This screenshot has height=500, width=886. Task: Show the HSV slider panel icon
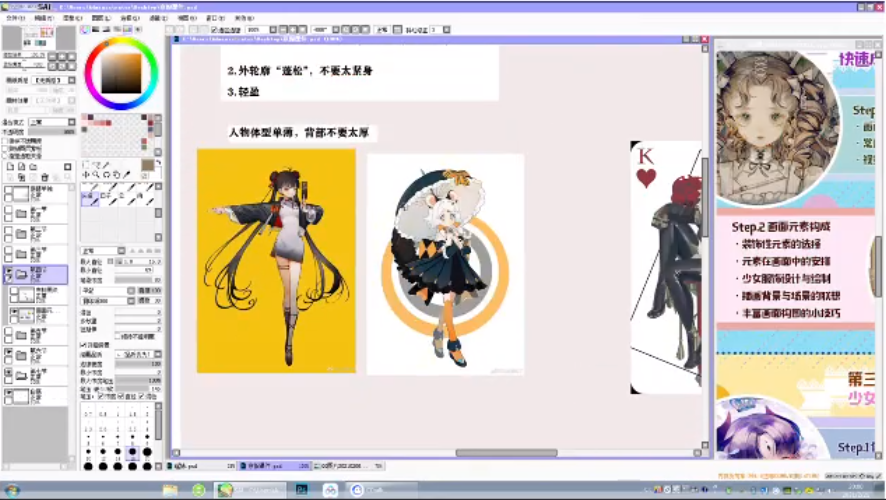tap(106, 29)
